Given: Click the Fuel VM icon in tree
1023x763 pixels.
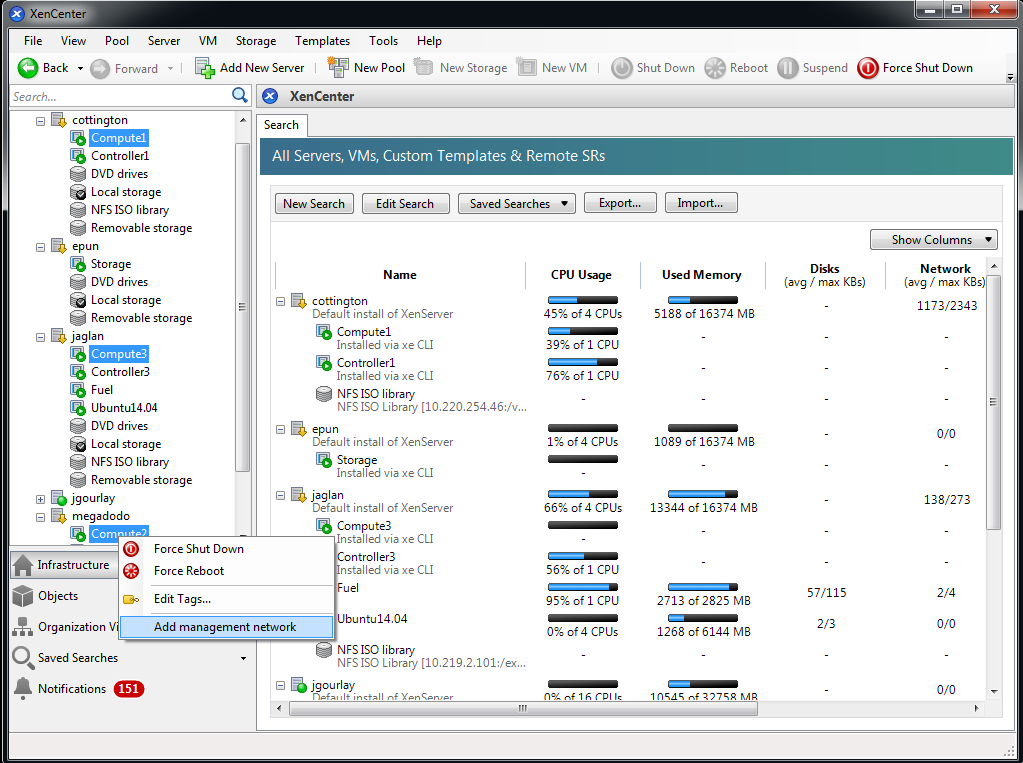Looking at the screenshot, I should [x=78, y=390].
